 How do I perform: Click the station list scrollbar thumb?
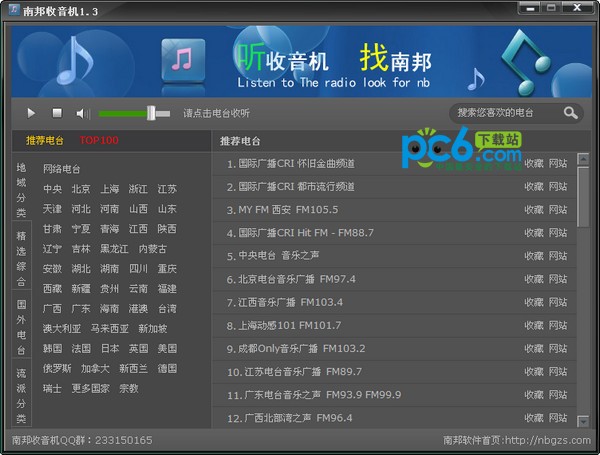click(x=583, y=197)
